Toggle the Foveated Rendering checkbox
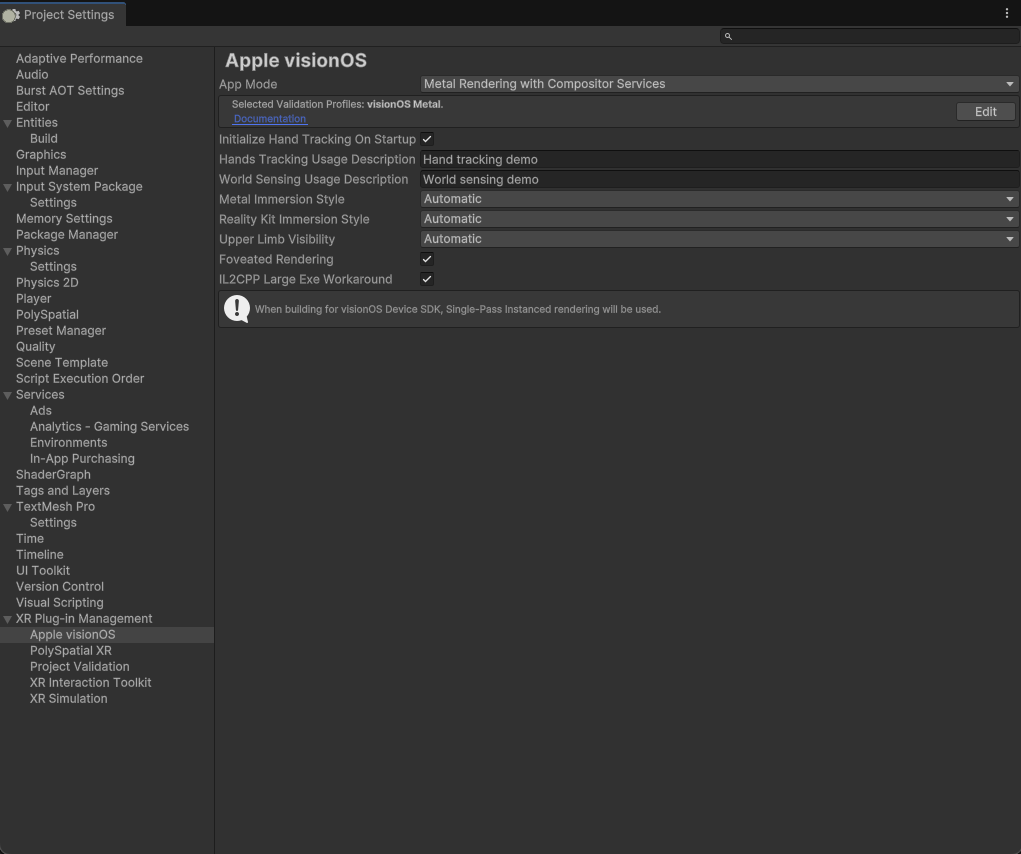The height and width of the screenshot is (854, 1021). click(427, 259)
